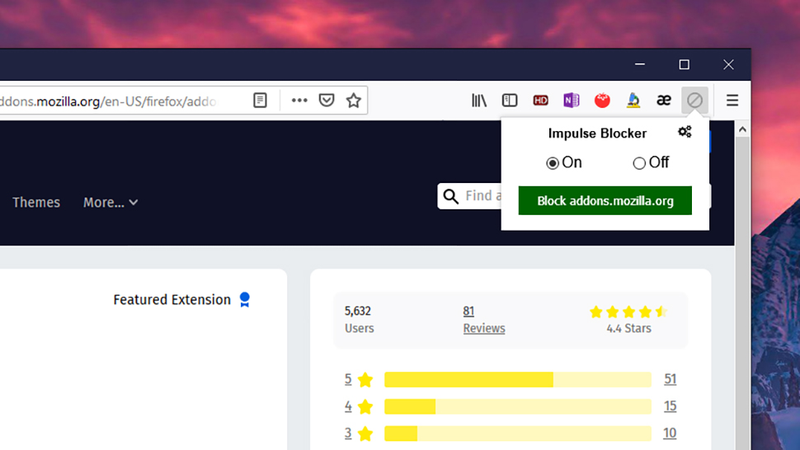This screenshot has height=450, width=800.
Task: Click the search magnifier icon
Action: [x=451, y=196]
